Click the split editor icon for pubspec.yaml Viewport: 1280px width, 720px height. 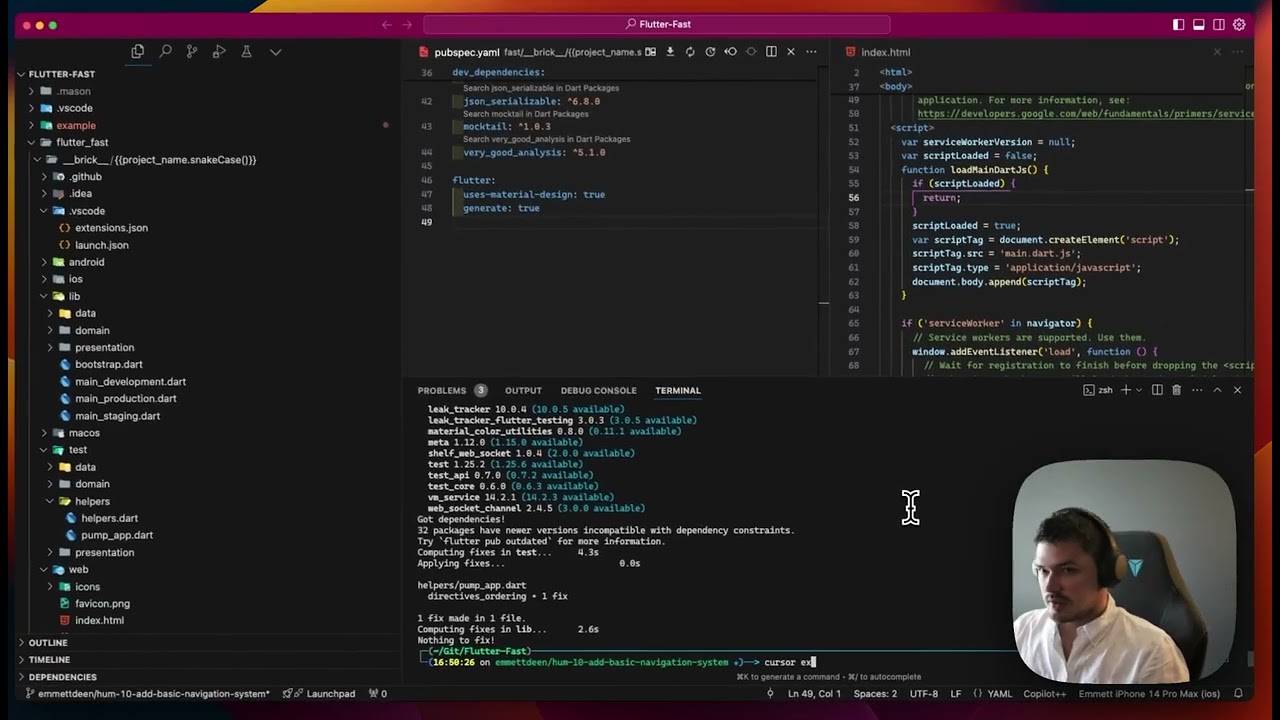click(x=771, y=52)
